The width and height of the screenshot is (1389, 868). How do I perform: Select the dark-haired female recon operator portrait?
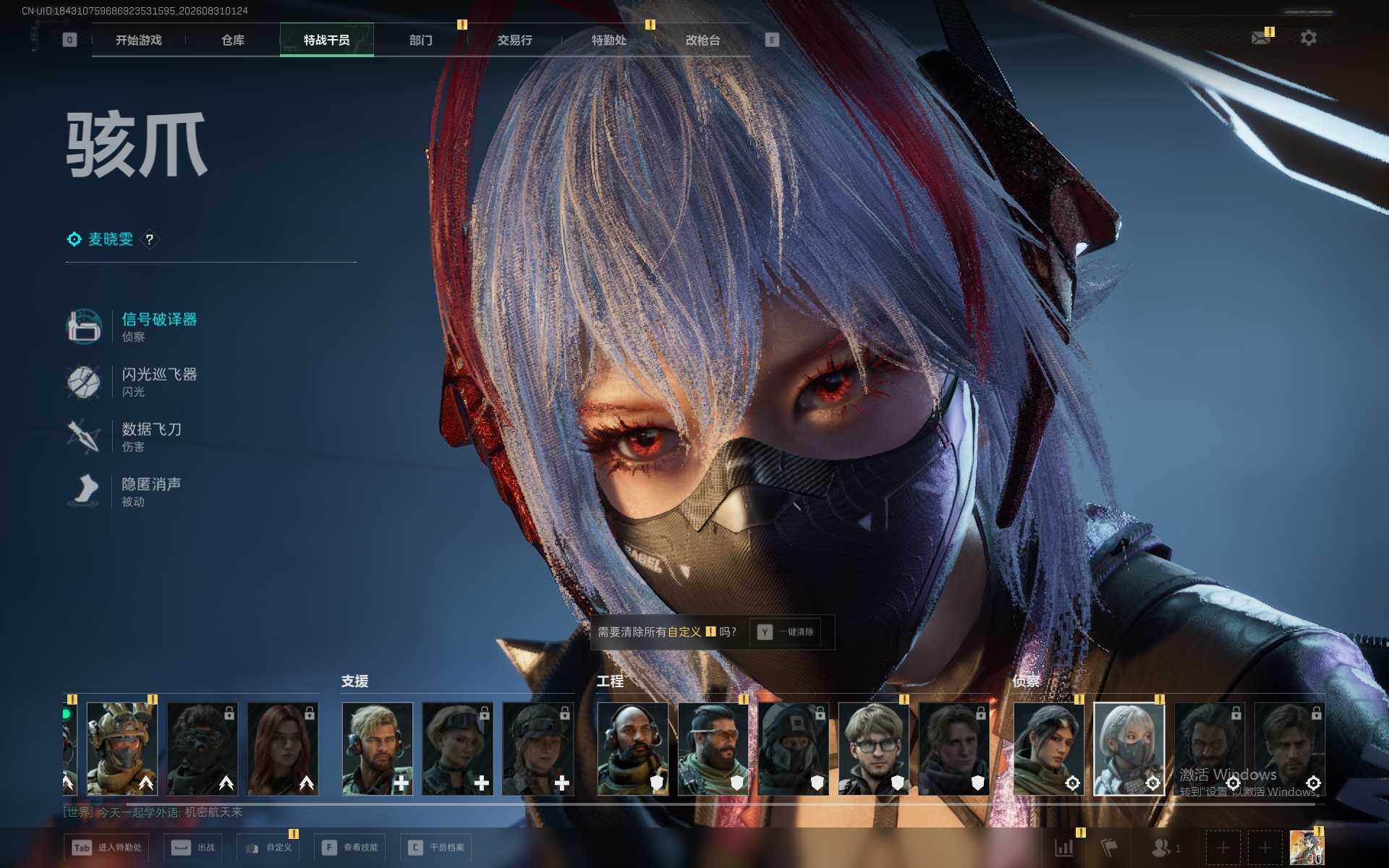click(1049, 749)
